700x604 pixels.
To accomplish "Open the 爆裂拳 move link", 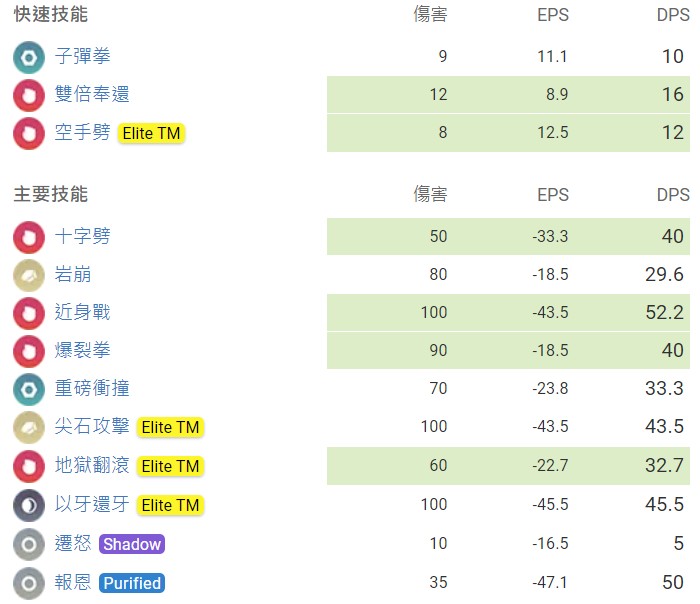I will pos(82,351).
